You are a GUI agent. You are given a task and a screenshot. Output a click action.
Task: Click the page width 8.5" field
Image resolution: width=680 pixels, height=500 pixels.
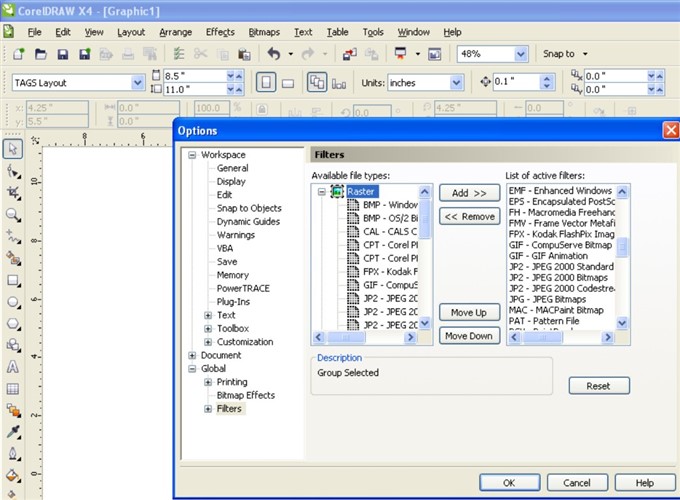coord(194,76)
